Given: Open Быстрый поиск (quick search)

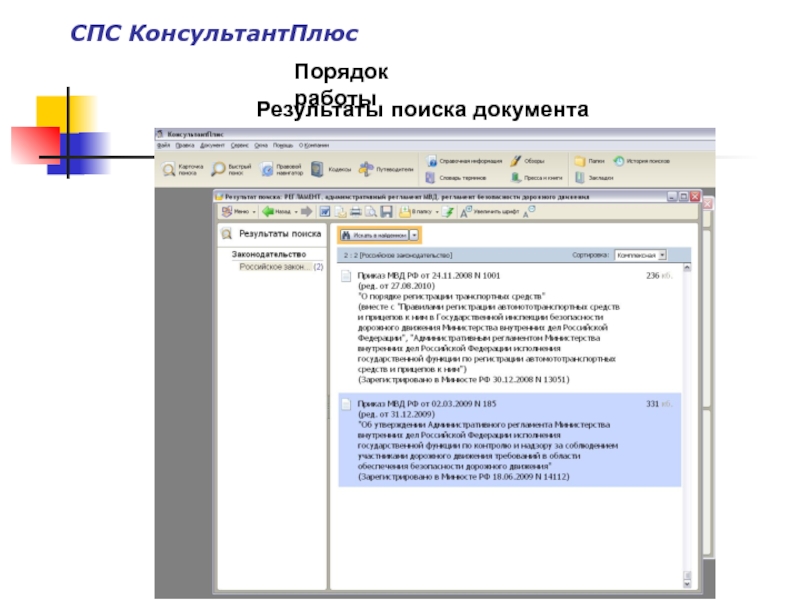Looking at the screenshot, I should (x=232, y=169).
